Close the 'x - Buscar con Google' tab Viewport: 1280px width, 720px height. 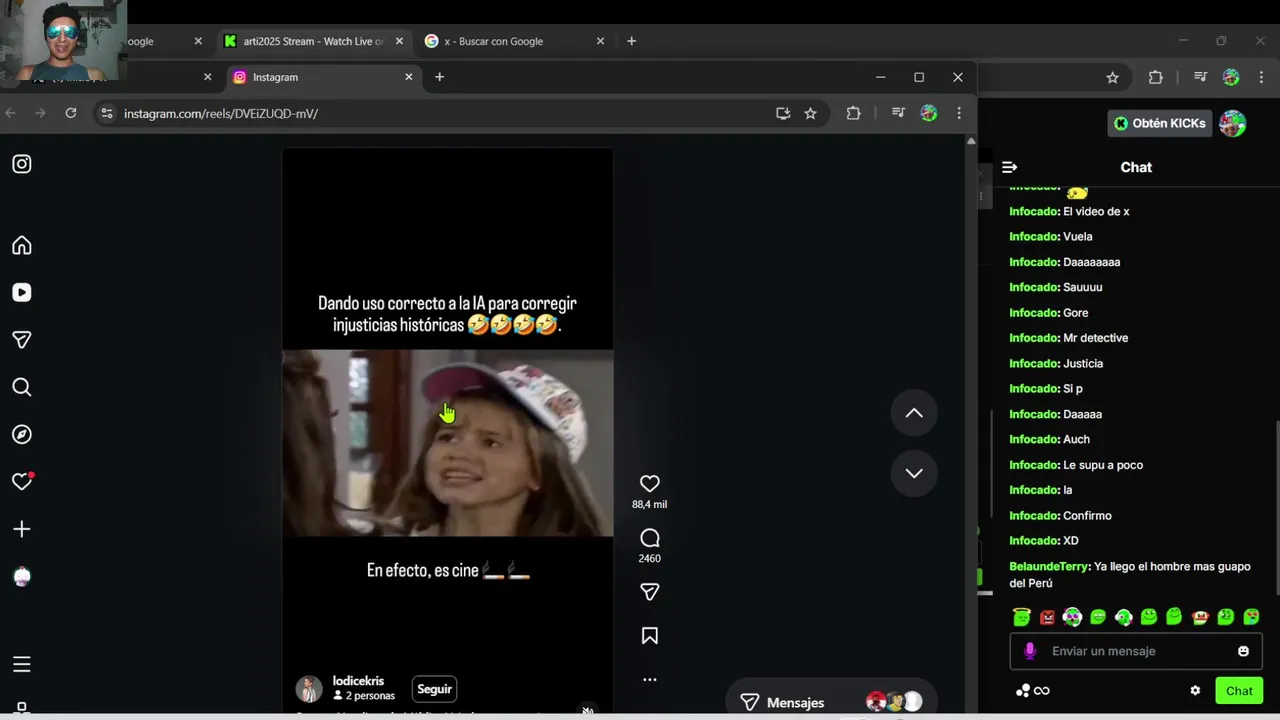600,41
